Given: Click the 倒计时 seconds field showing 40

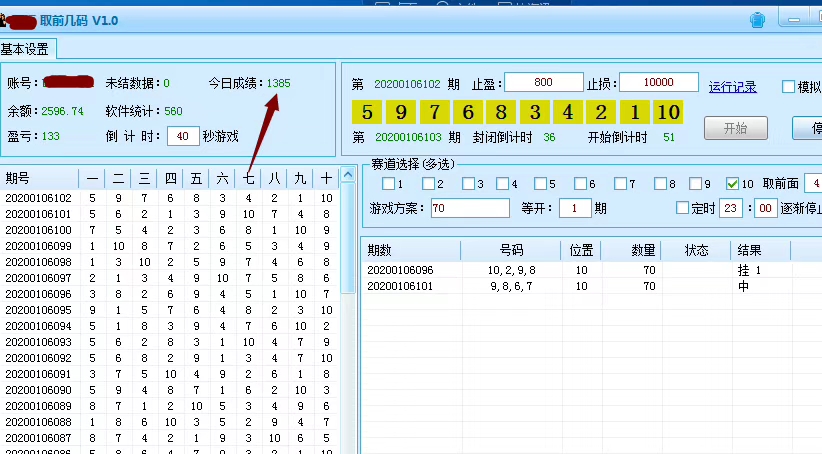Looking at the screenshot, I should tap(182, 136).
